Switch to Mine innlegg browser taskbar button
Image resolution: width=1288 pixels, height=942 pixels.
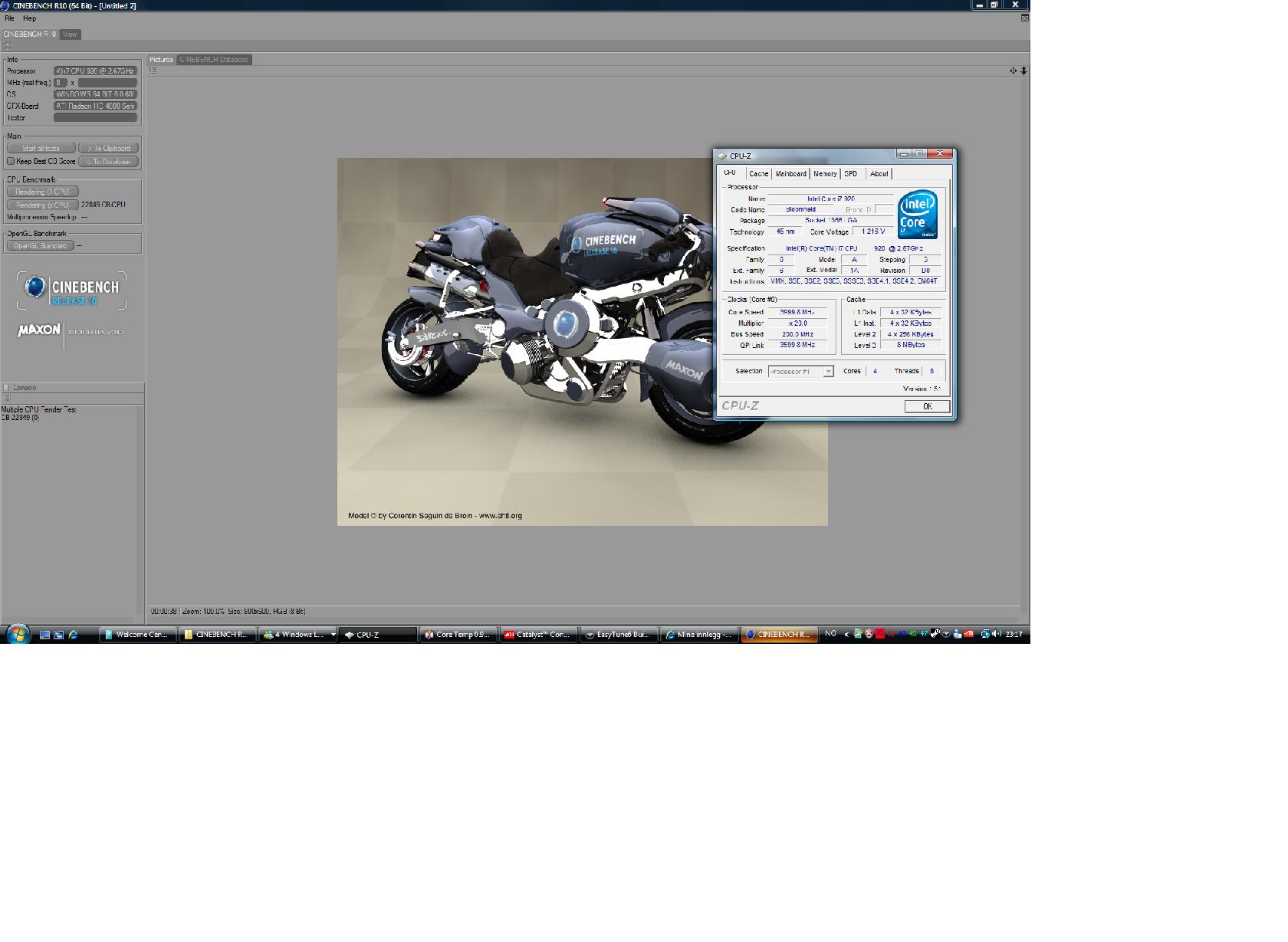click(x=699, y=635)
